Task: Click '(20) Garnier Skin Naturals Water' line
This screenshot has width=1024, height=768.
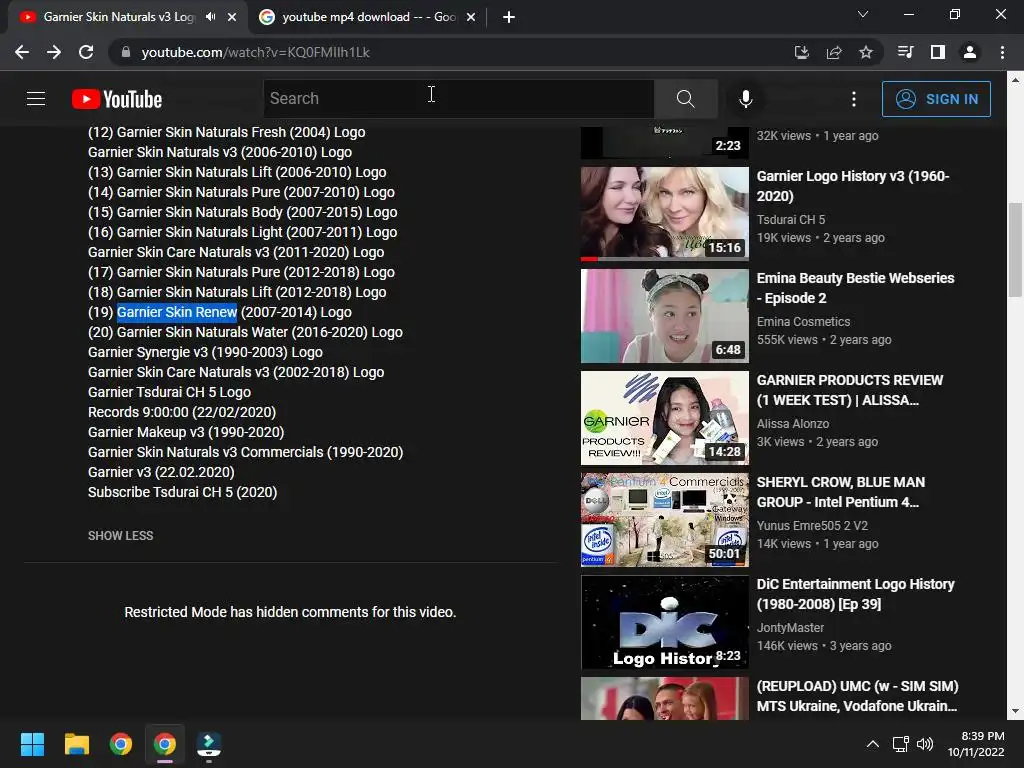Action: click(245, 332)
